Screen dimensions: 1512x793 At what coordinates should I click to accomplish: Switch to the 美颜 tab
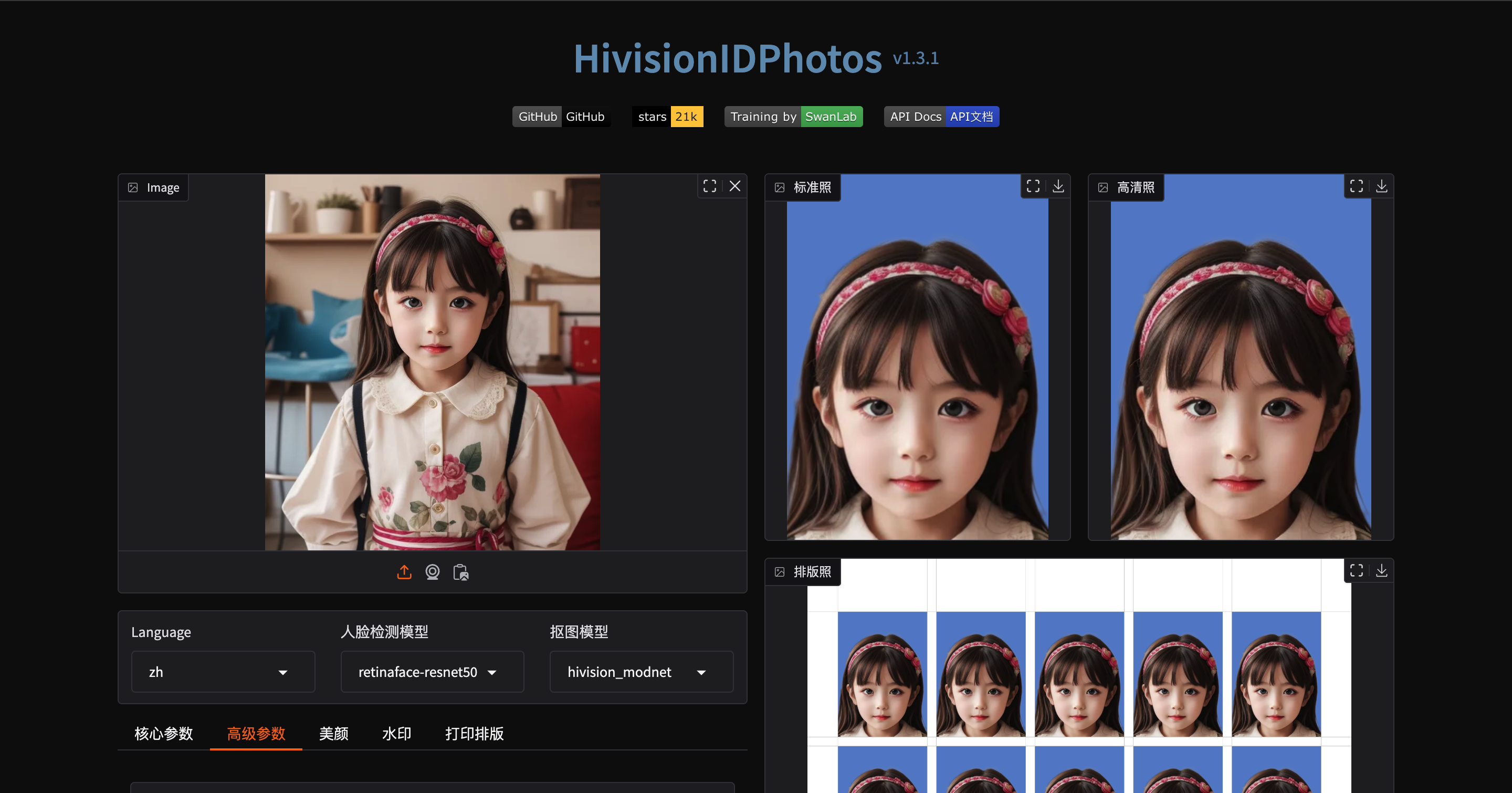334,734
